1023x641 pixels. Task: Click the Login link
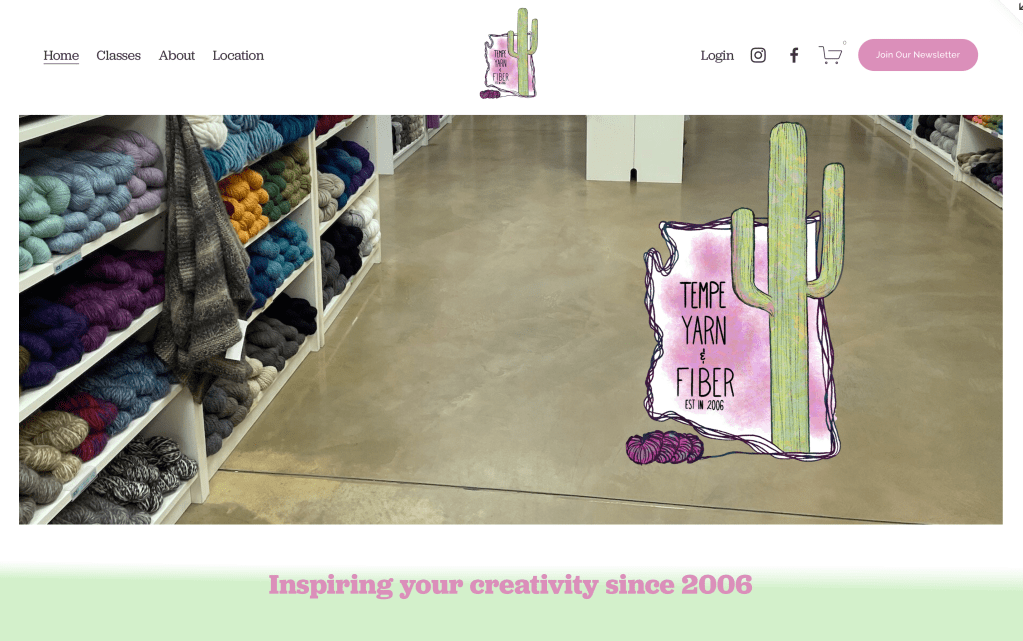click(x=717, y=55)
